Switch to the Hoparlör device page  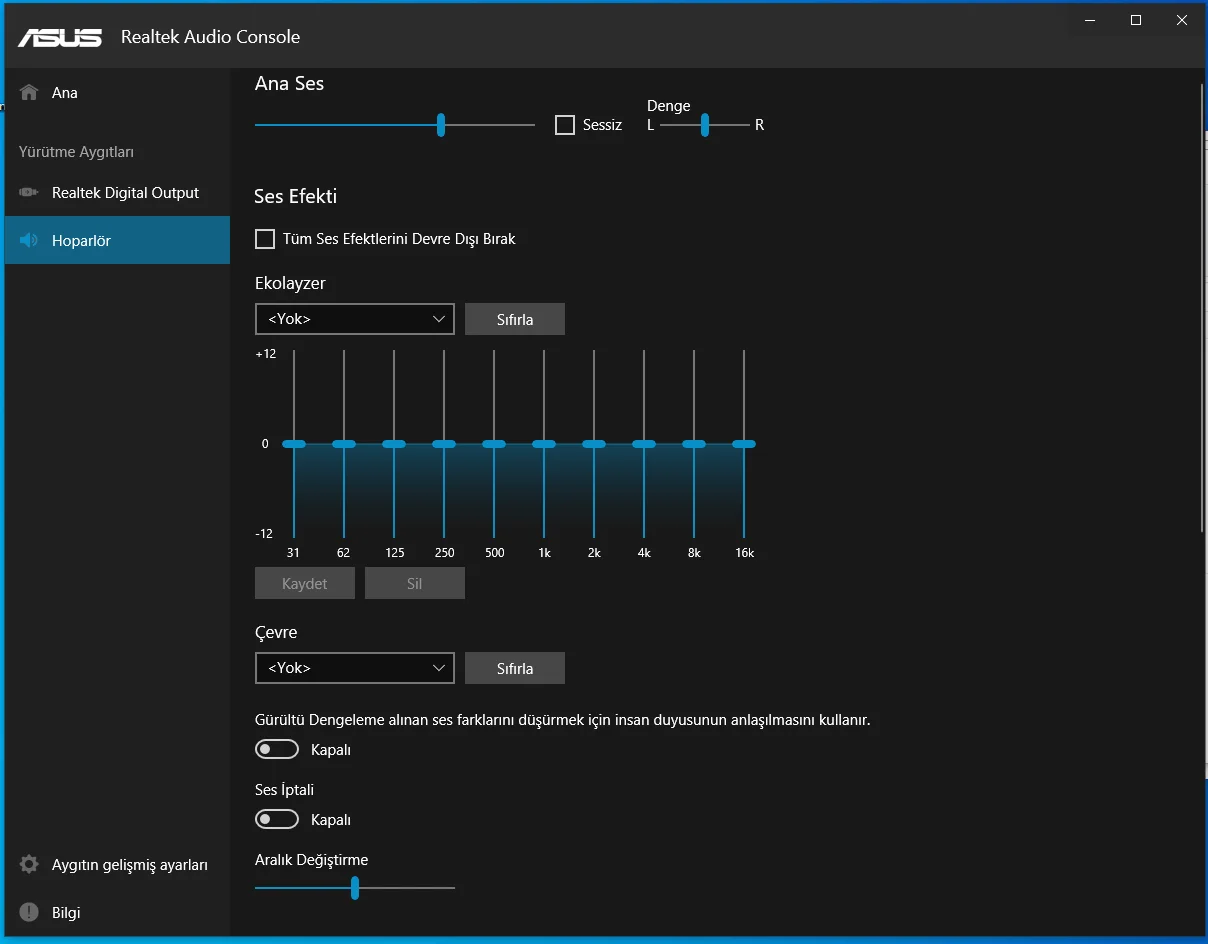click(83, 240)
